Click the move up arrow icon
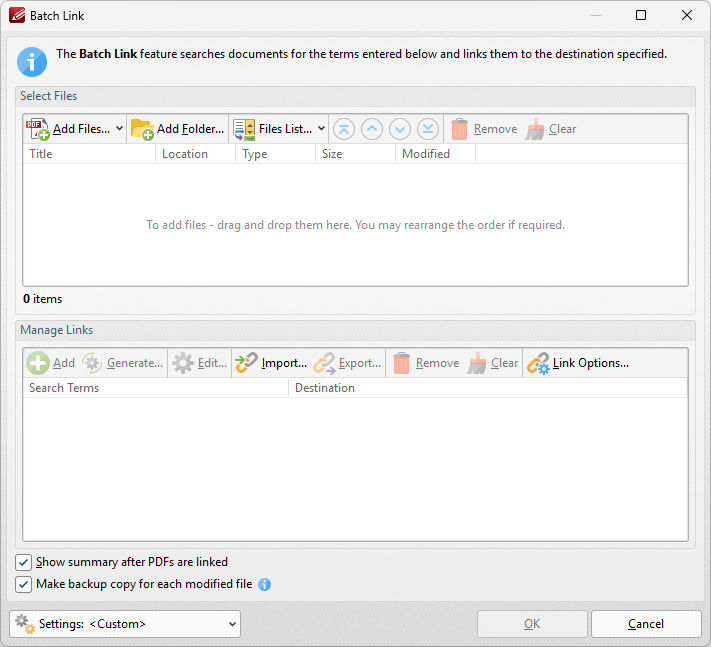 (x=372, y=129)
